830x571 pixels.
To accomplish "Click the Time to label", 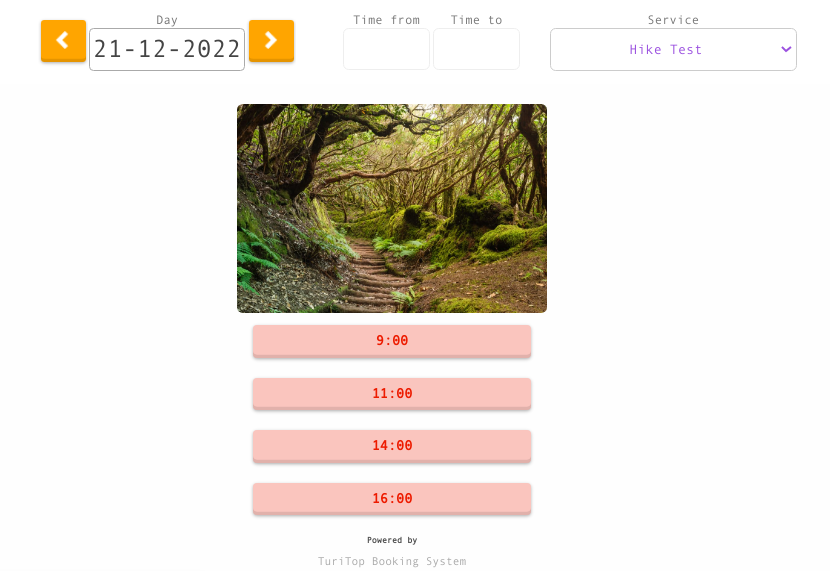I will (x=476, y=20).
